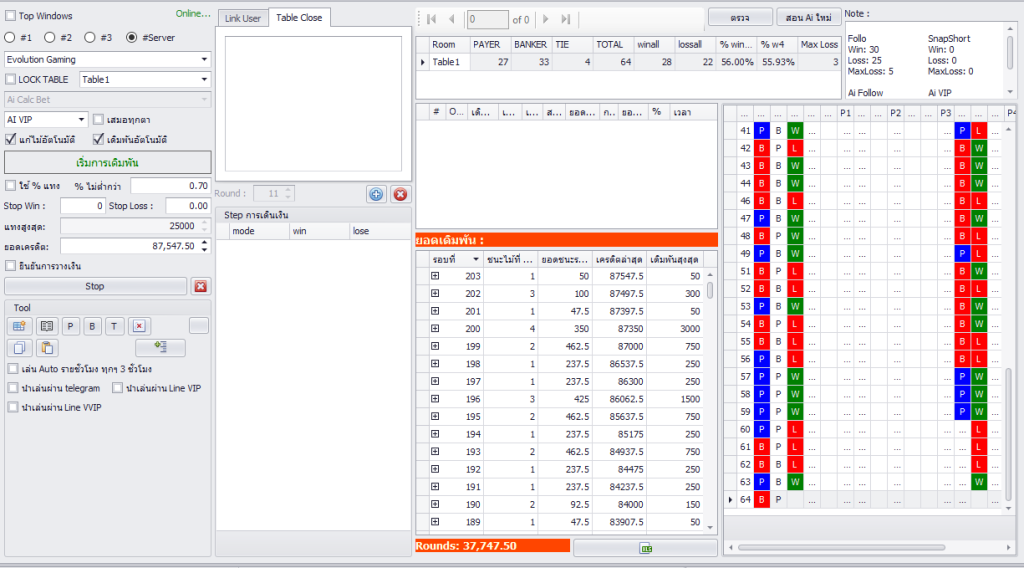1024x568 pixels.
Task: Click the สอน Ai ใหม่ button
Action: [x=807, y=18]
